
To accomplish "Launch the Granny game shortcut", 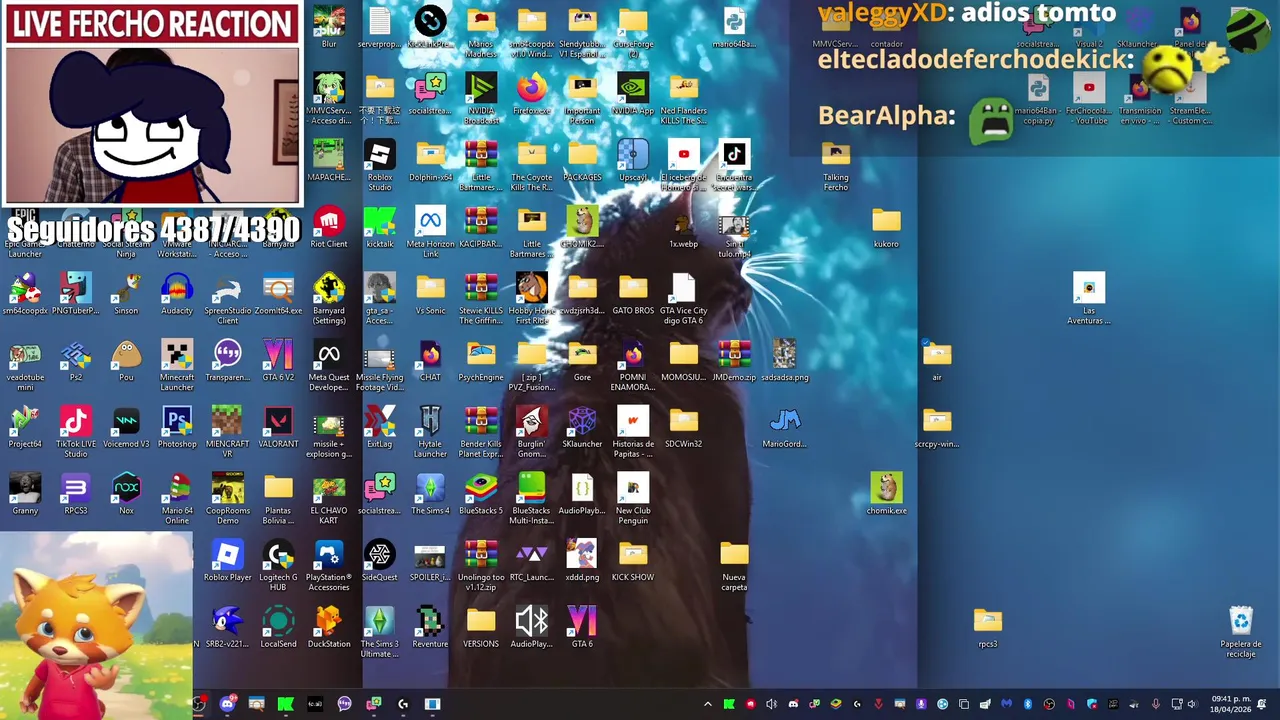I will [25, 494].
